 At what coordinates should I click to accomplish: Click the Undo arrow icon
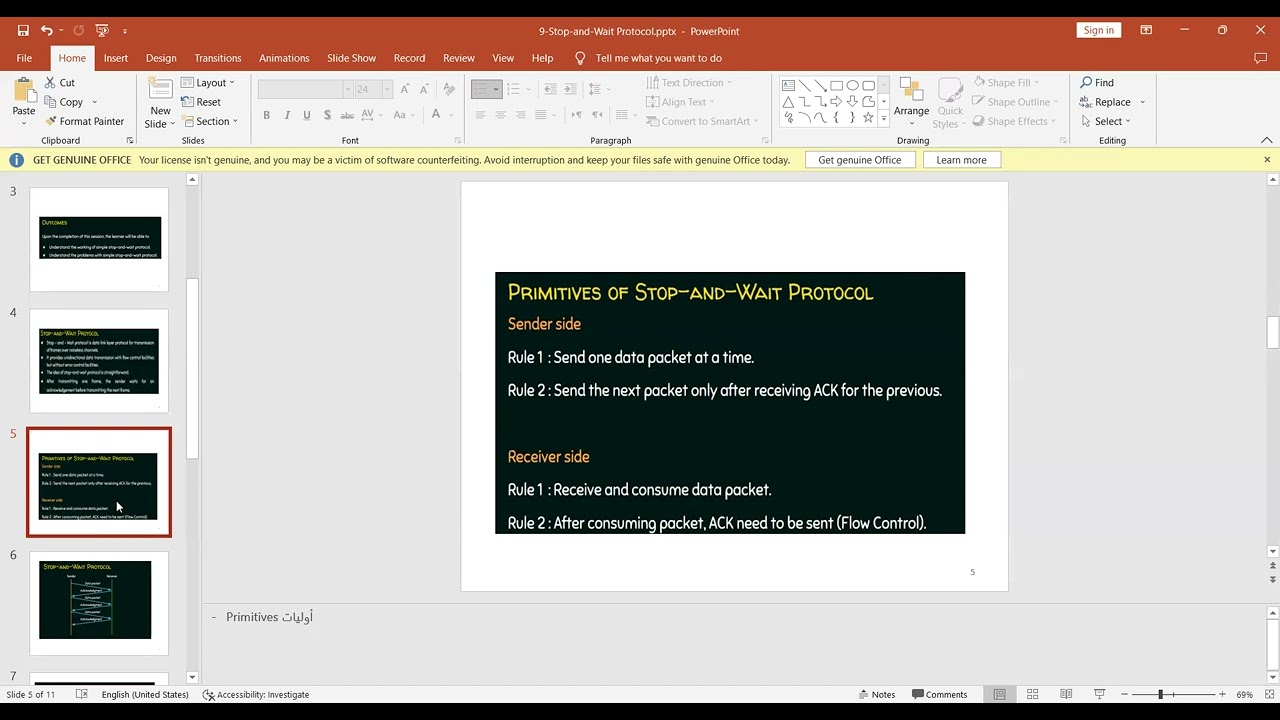tap(46, 31)
